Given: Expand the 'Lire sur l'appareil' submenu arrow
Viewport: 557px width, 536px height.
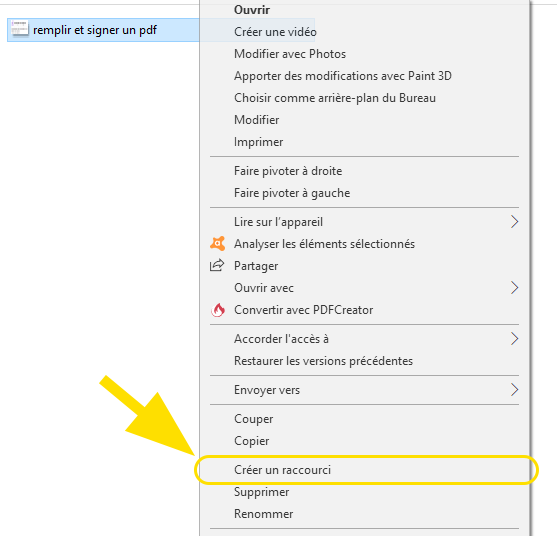Looking at the screenshot, I should click(x=514, y=222).
